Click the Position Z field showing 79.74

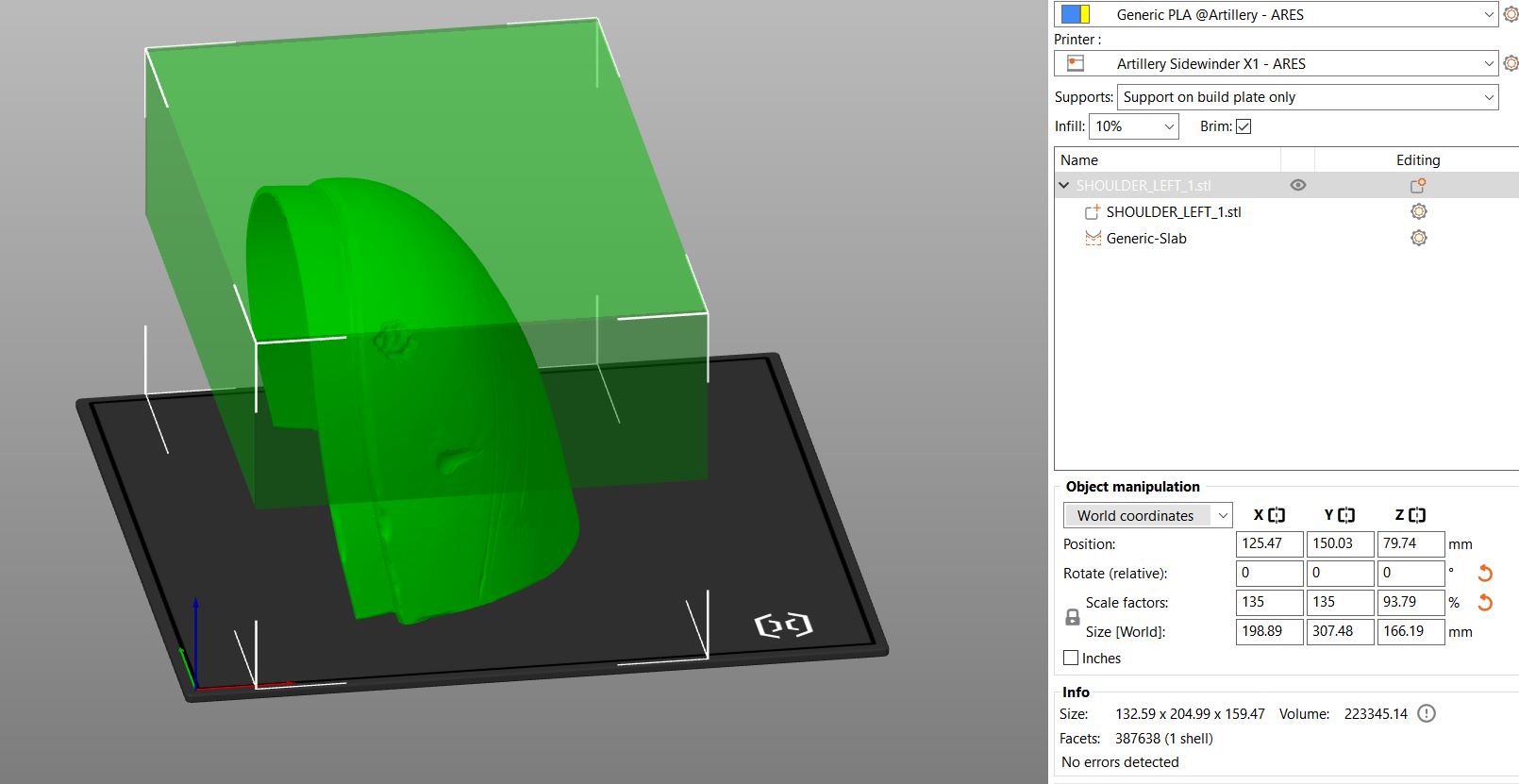pos(1410,543)
